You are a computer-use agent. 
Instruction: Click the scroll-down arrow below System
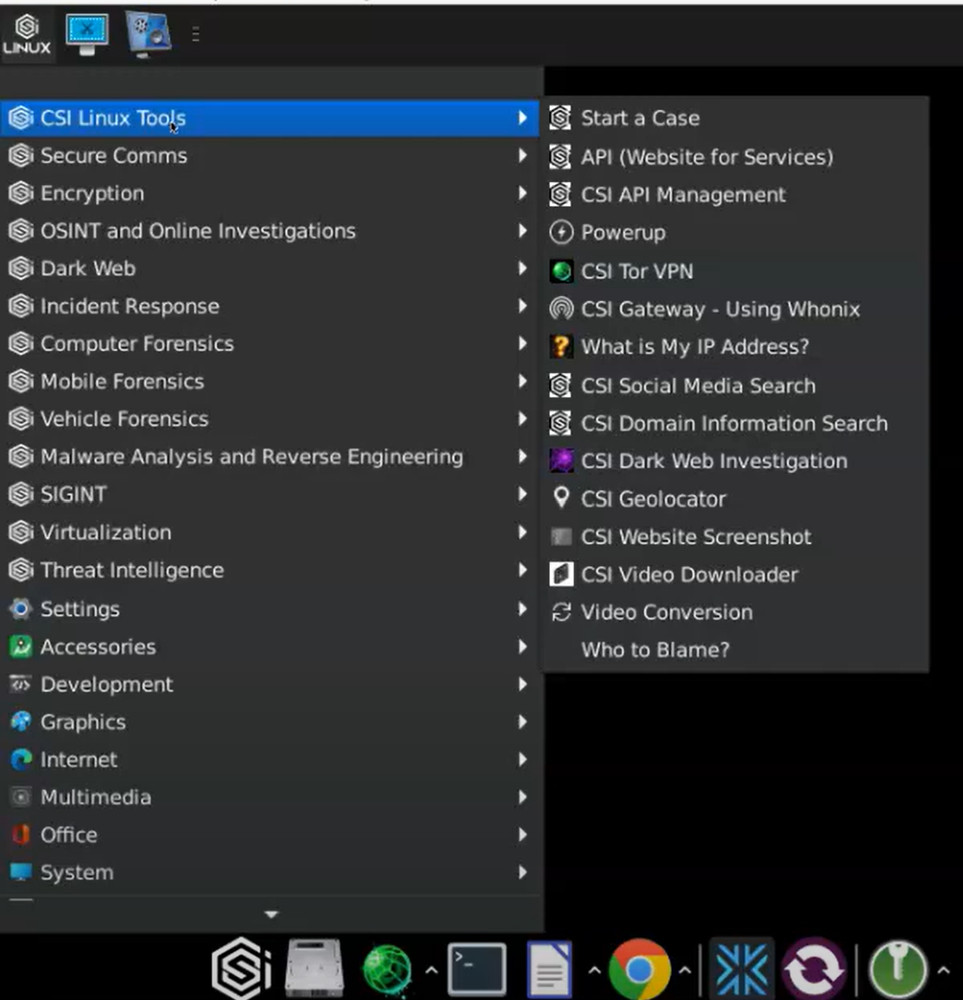pos(270,913)
